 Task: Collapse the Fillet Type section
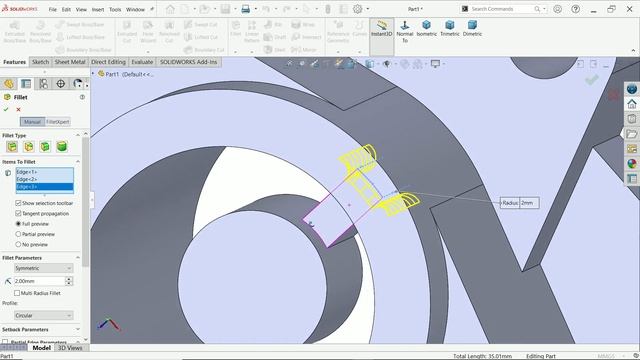point(78,135)
